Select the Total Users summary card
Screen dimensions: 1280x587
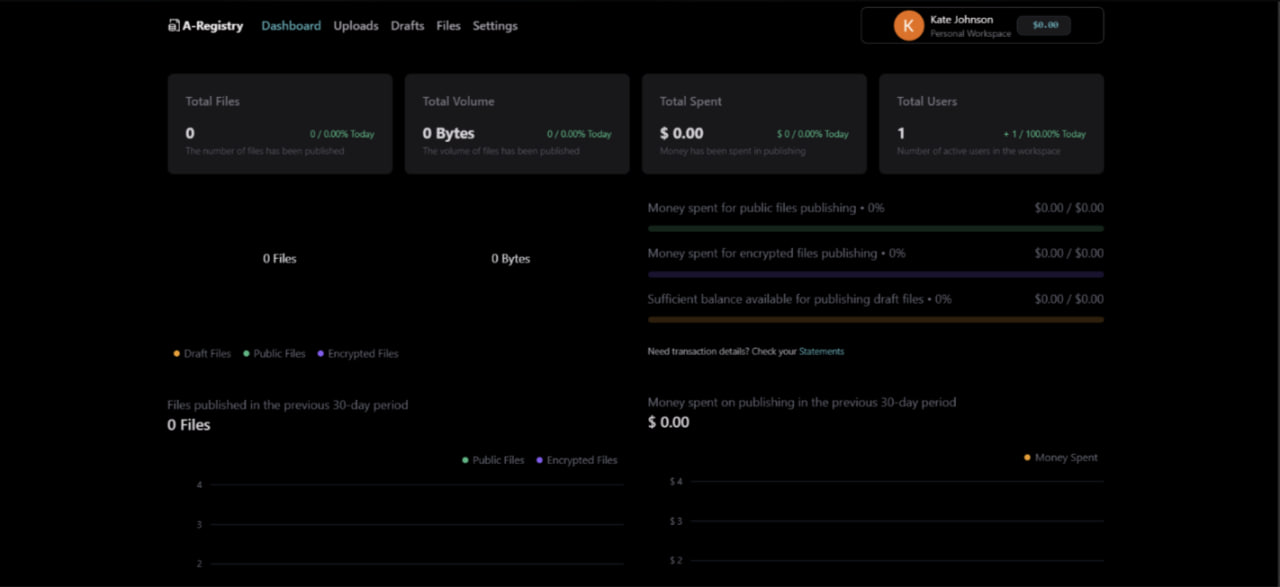[991, 124]
